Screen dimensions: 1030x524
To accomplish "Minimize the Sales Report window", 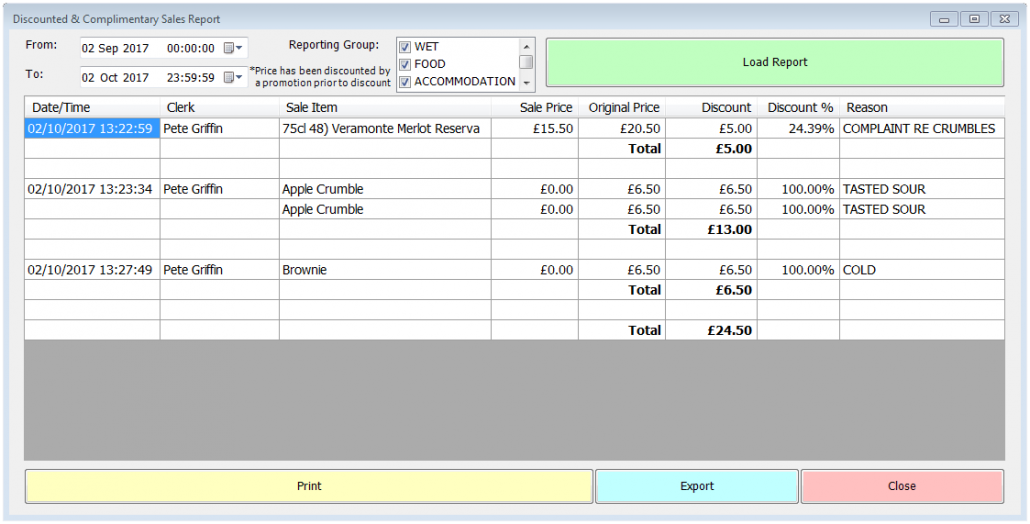I will [x=944, y=19].
